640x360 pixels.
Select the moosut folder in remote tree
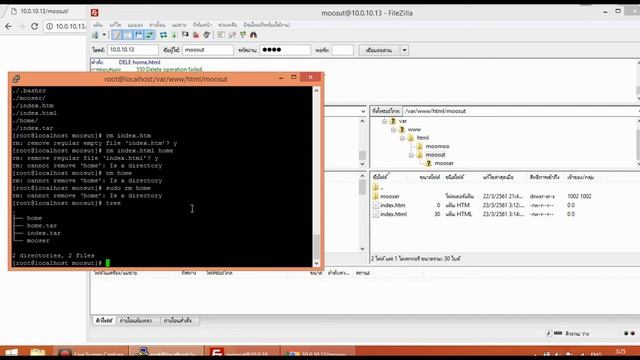[x=435, y=155]
